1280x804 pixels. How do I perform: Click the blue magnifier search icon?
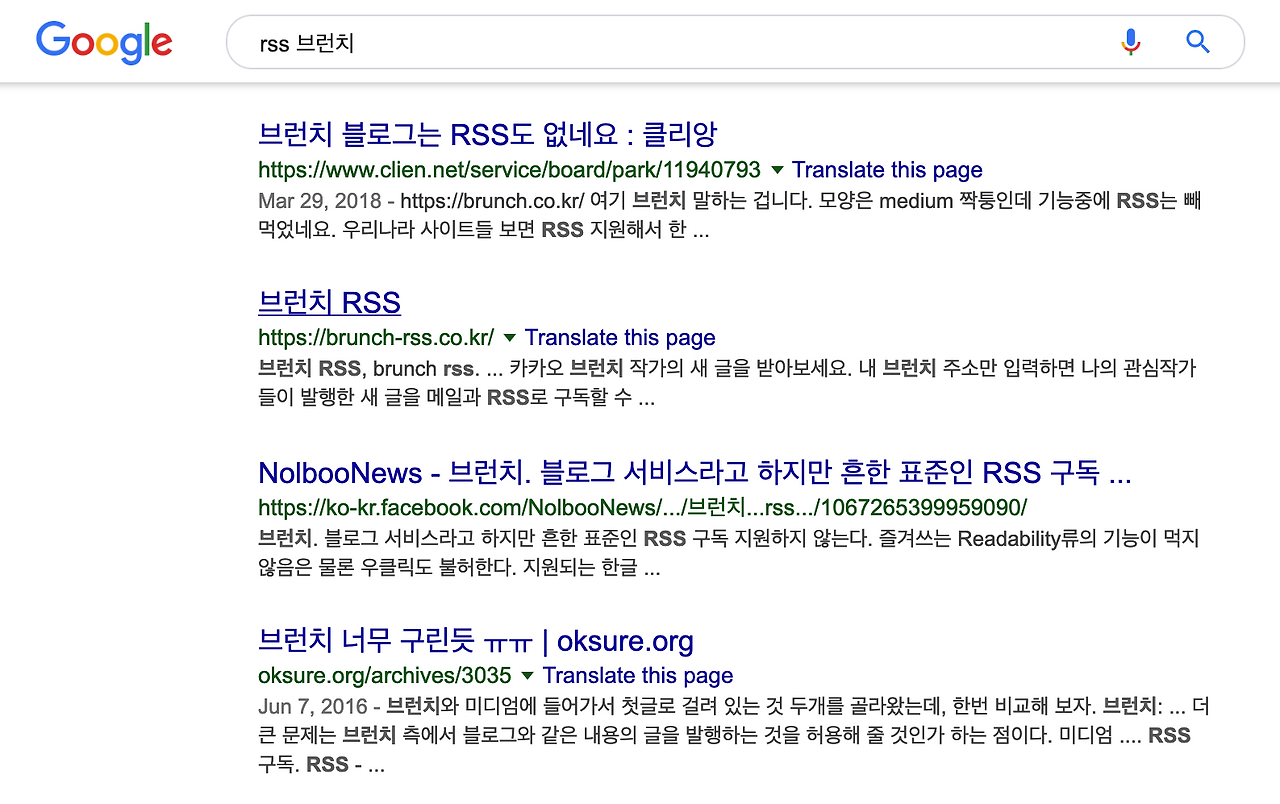pos(1198,42)
